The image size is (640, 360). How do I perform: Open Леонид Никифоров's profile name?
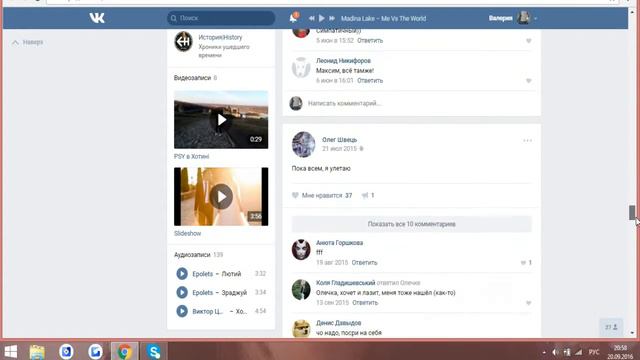343,60
